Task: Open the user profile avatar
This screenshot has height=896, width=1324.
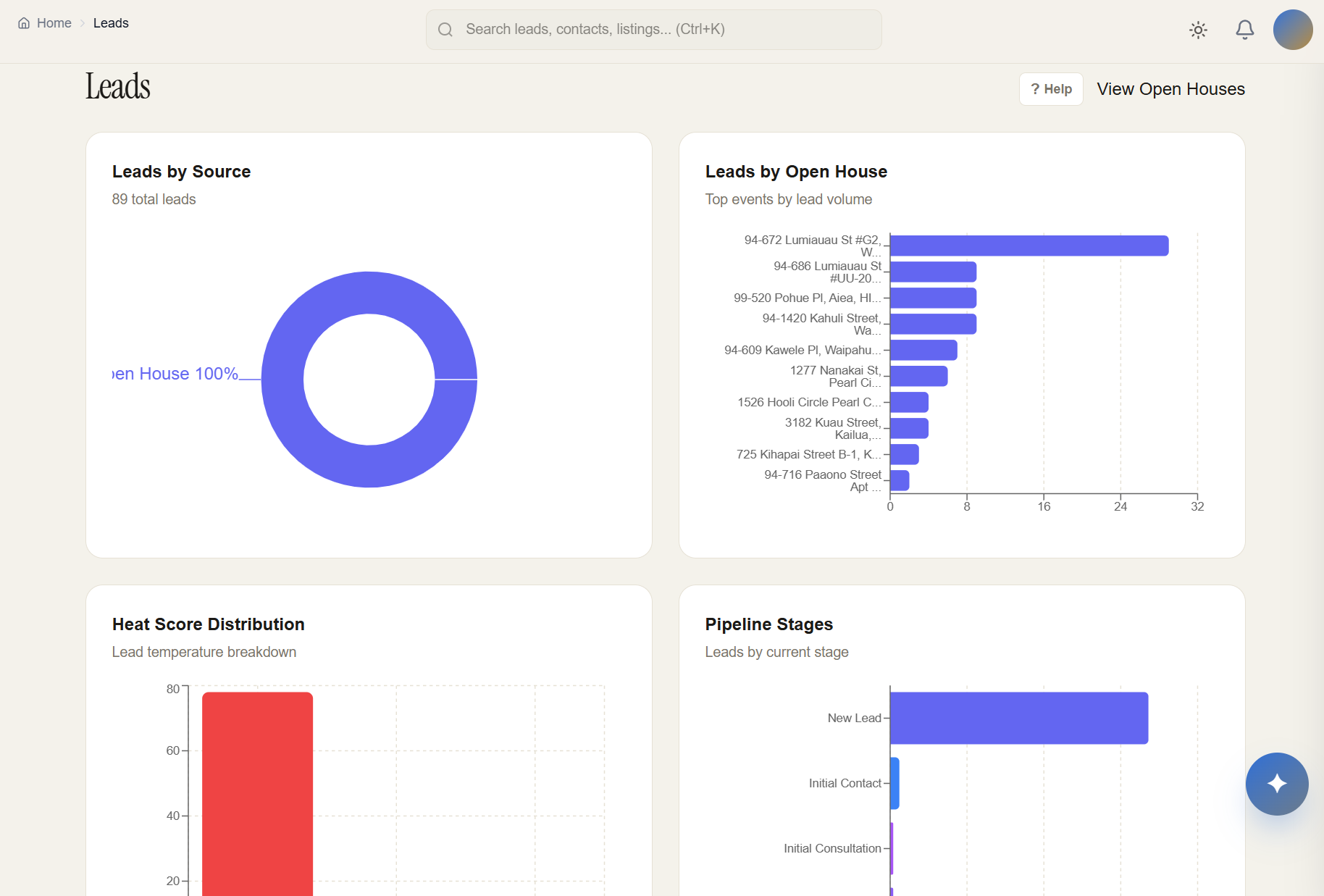Action: click(1293, 30)
